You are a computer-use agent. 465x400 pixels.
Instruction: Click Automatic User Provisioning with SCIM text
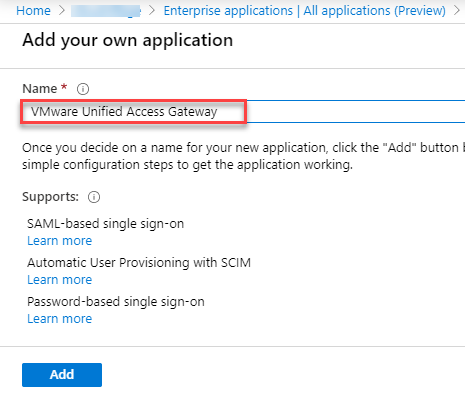(139, 263)
